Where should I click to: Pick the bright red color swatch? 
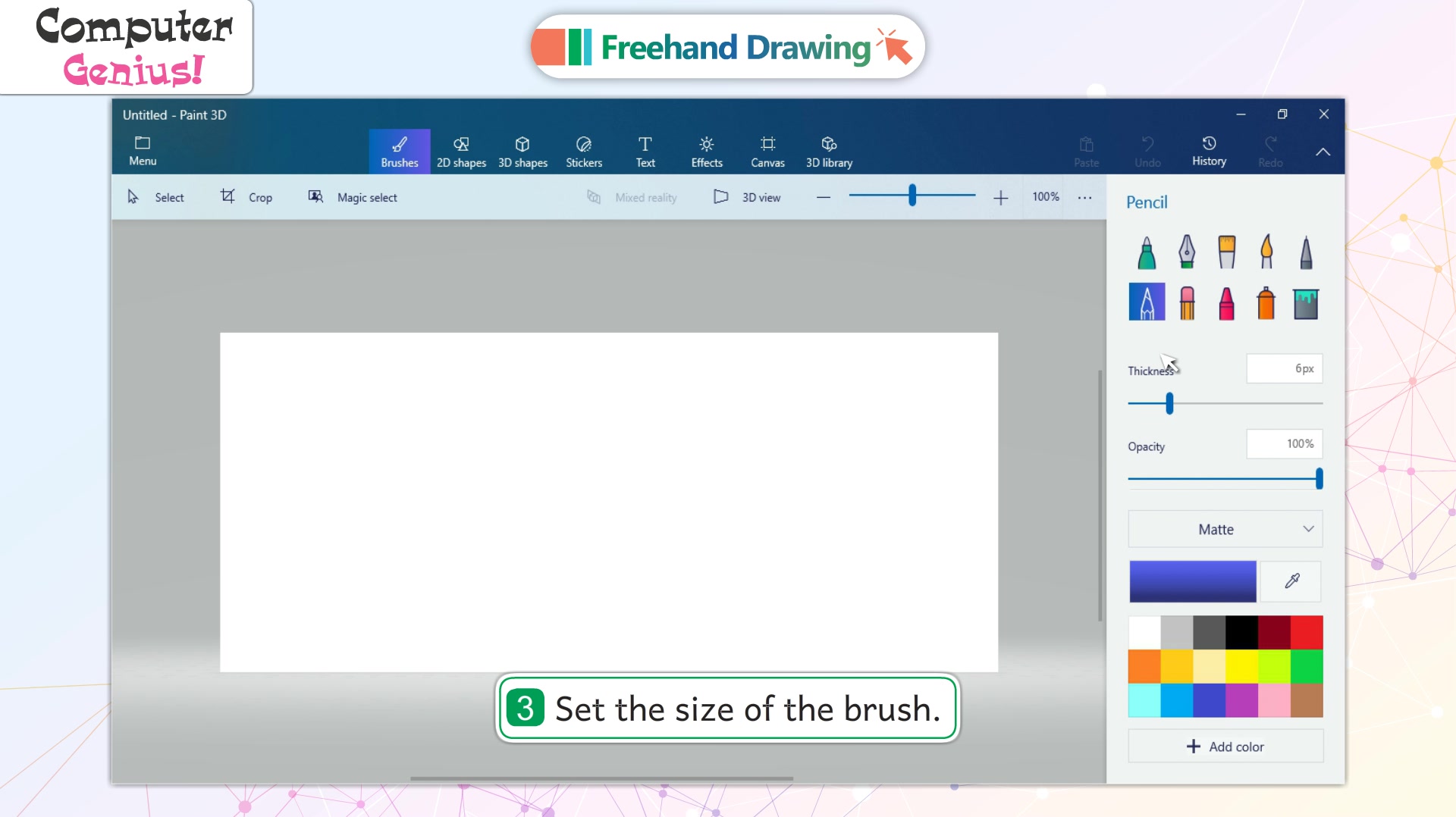tap(1307, 632)
